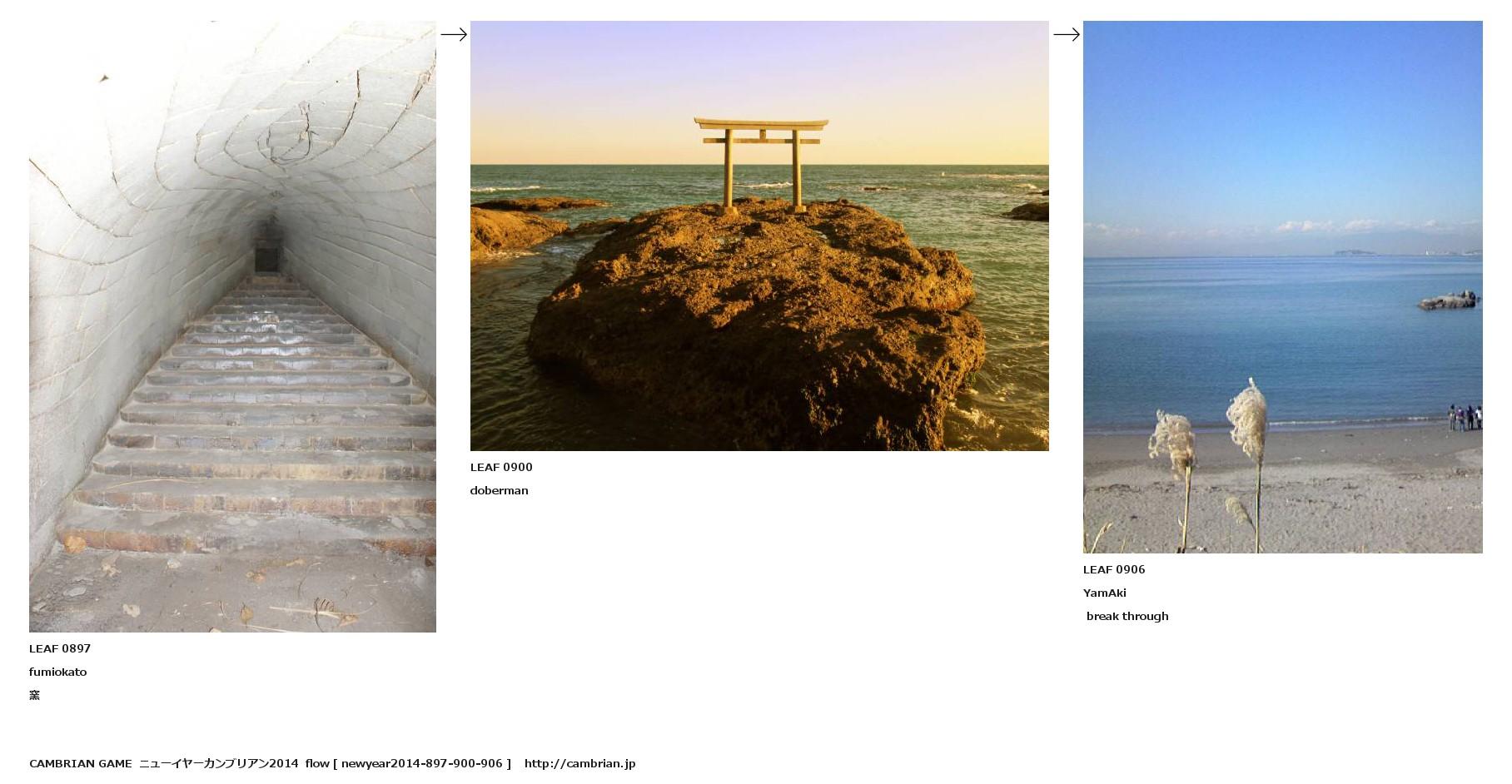The height and width of the screenshot is (784, 1512).
Task: Click the caption 'break through'
Action: coord(1127,616)
